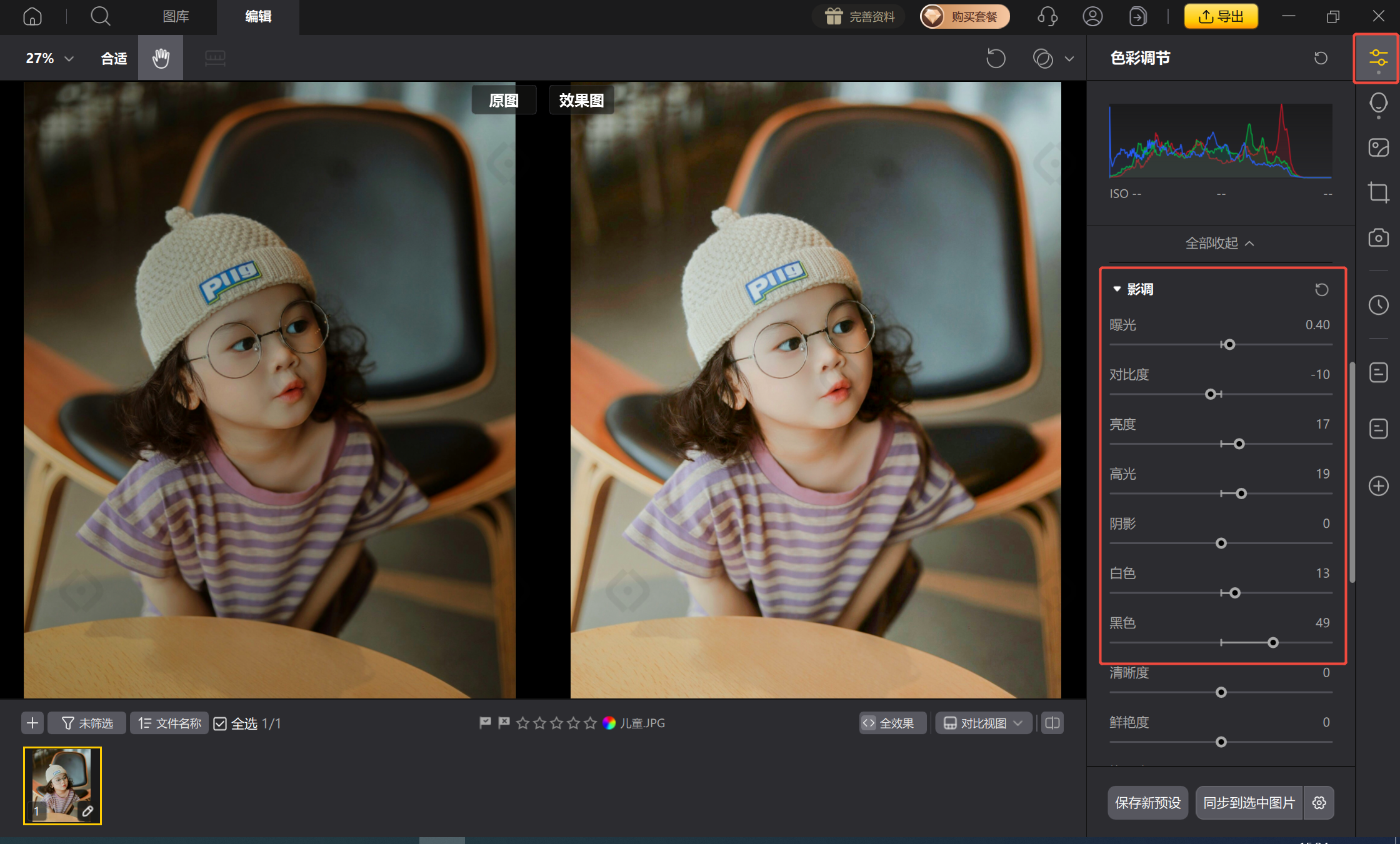The height and width of the screenshot is (844, 1400).
Task: Click 保存新预设 button
Action: pyautogui.click(x=1147, y=803)
